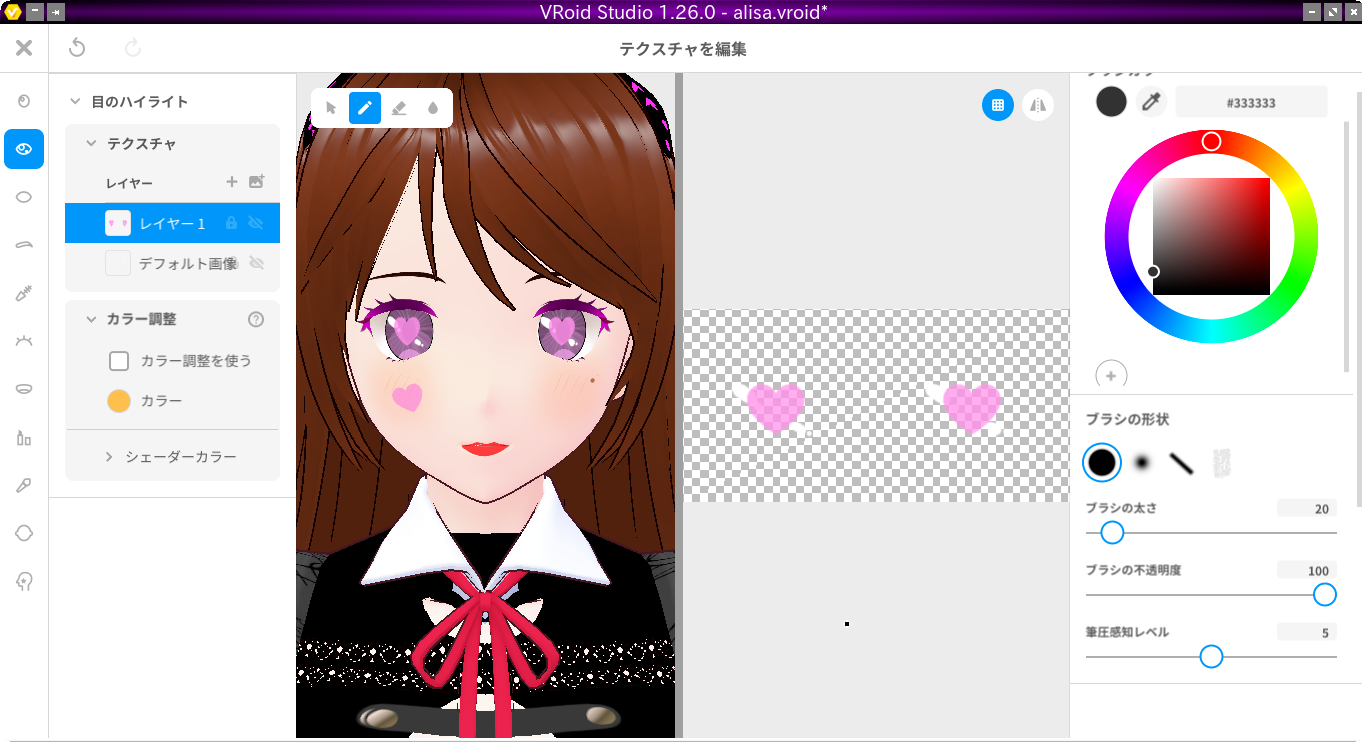Show the デフォルト画像 layer visibility
This screenshot has width=1362, height=742.
[258, 263]
